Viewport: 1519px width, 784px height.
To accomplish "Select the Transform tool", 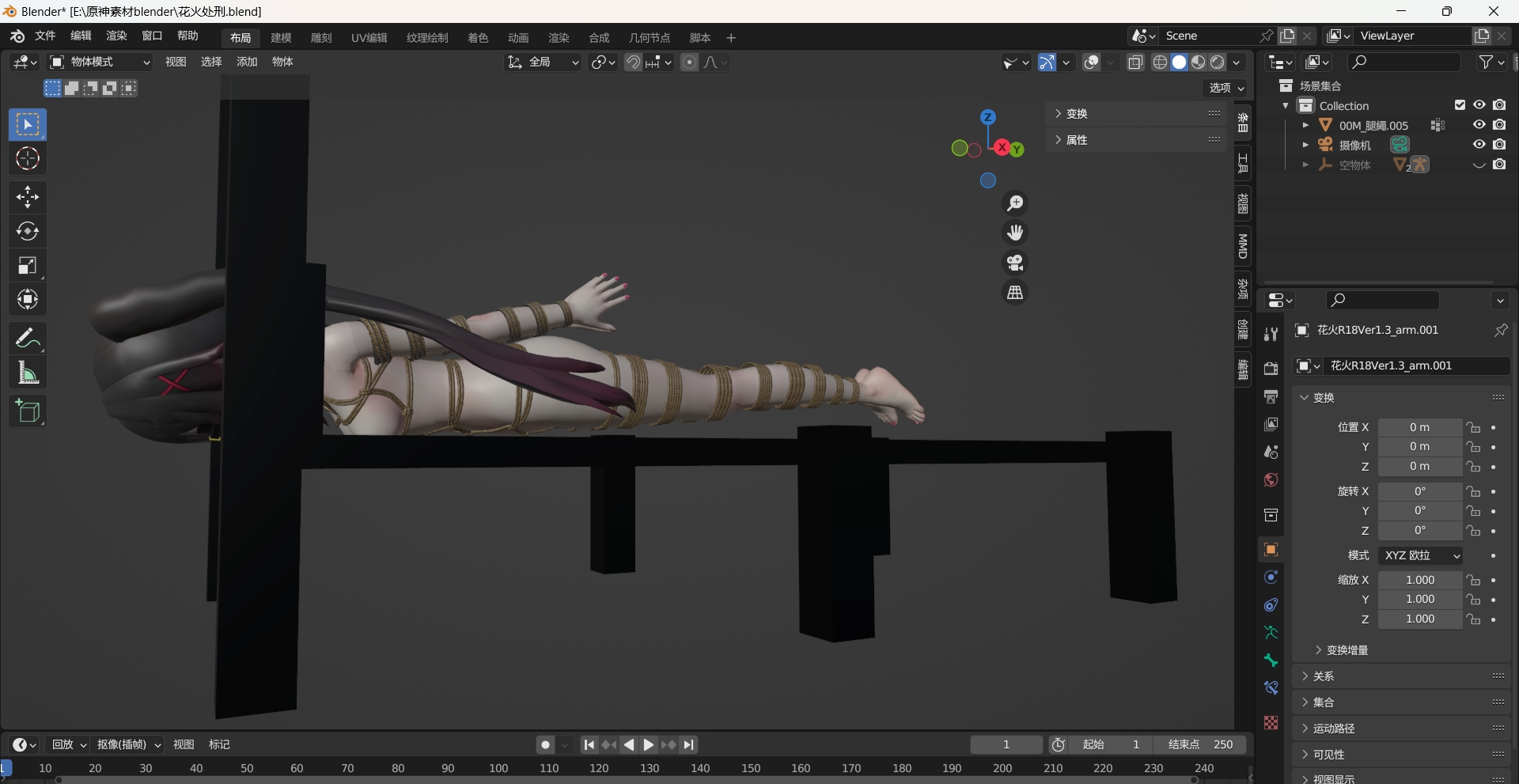I will click(x=28, y=299).
